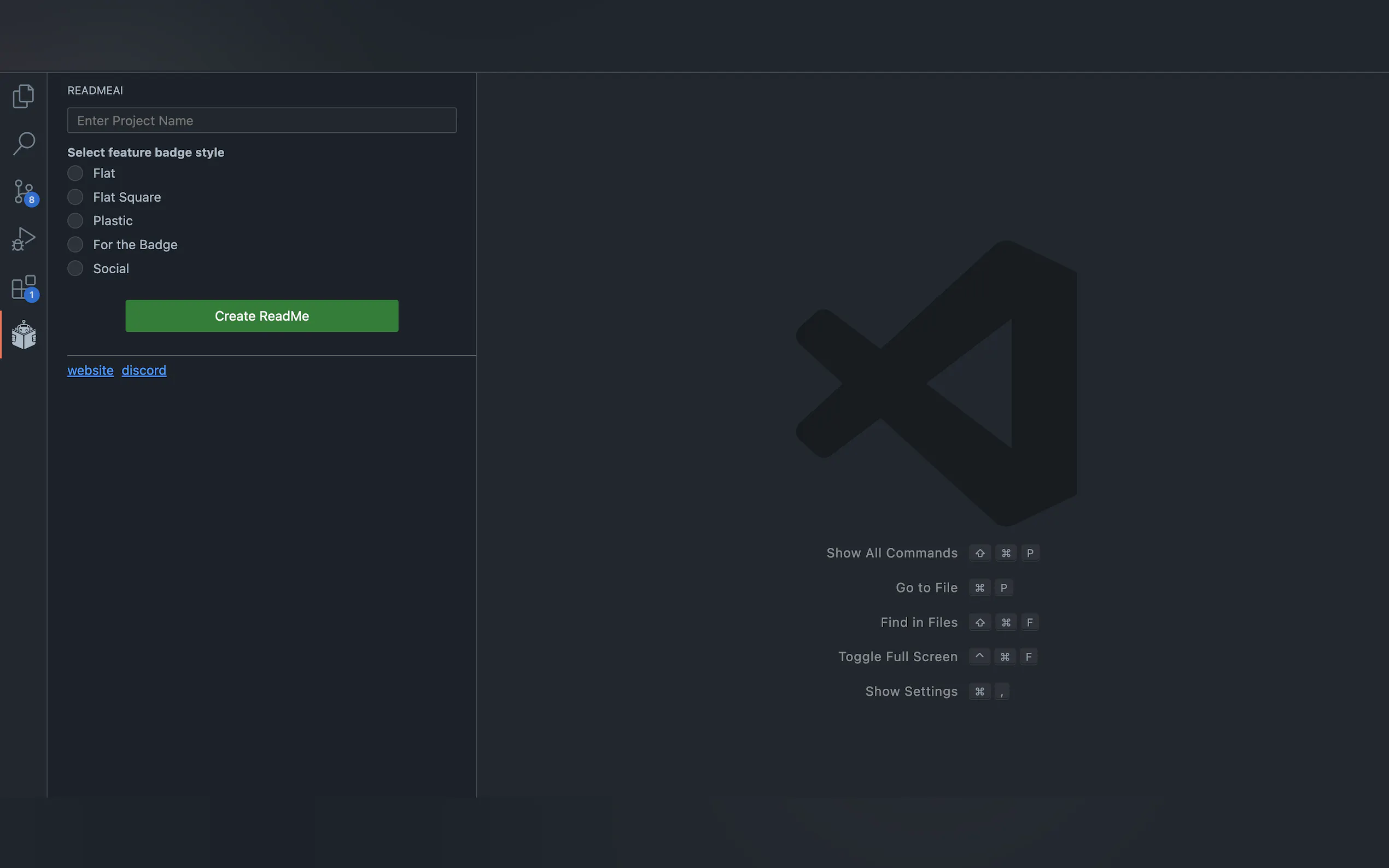Open Source Control with 8 pending changes
1389x868 pixels.
tap(24, 191)
